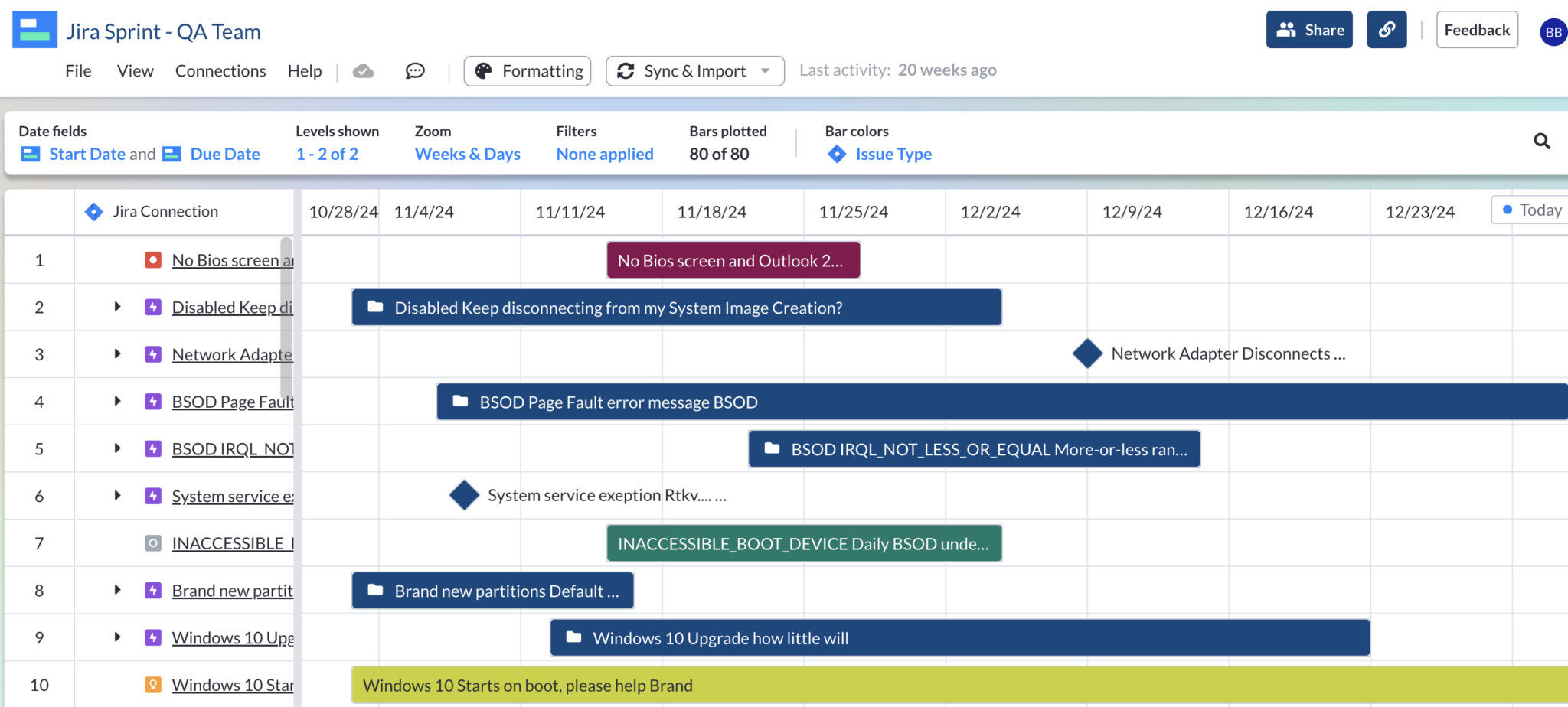Open comments via the speech bubble icon

coord(414,70)
